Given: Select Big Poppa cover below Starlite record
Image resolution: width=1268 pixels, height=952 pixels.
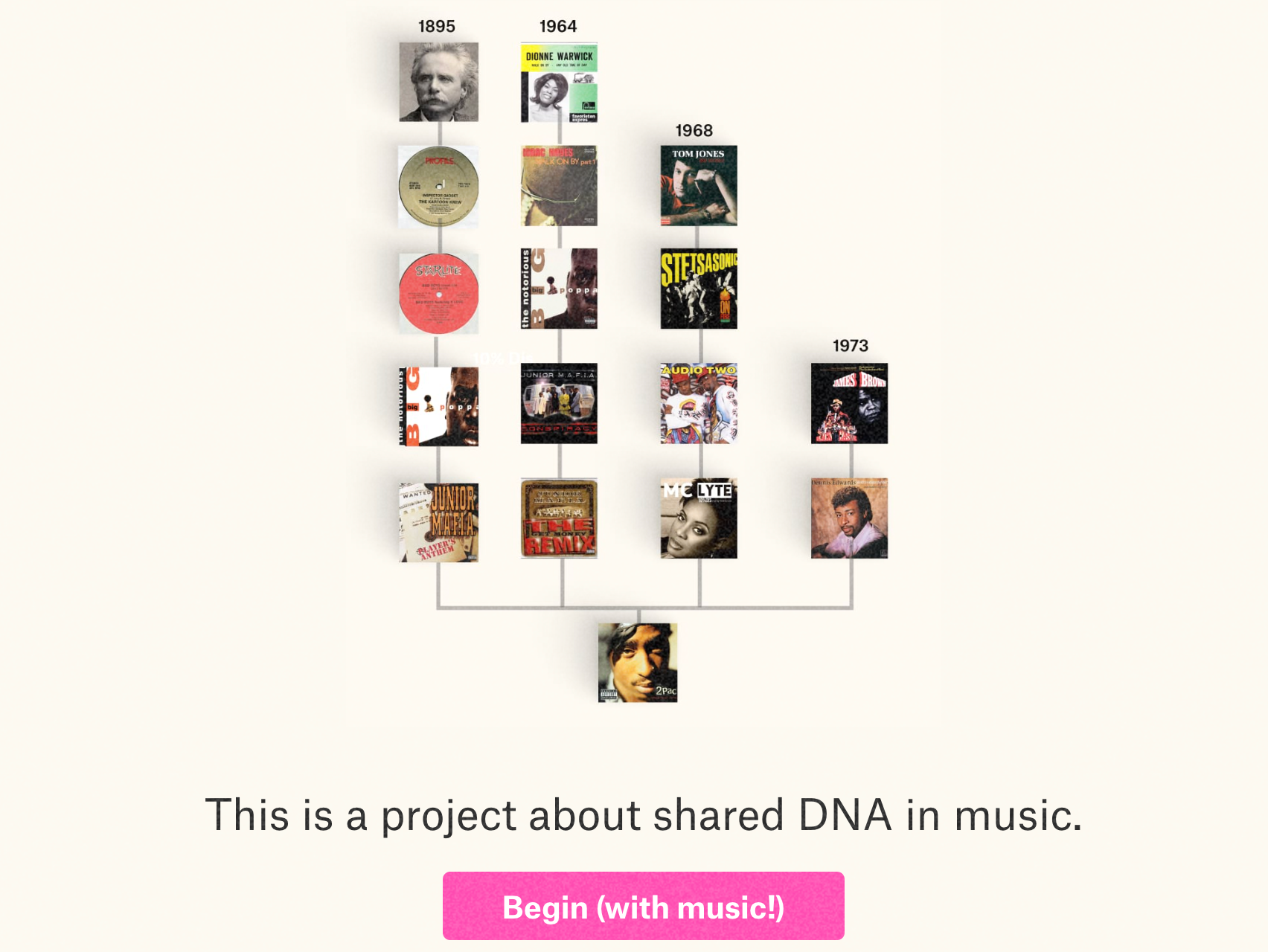Looking at the screenshot, I should [x=438, y=406].
